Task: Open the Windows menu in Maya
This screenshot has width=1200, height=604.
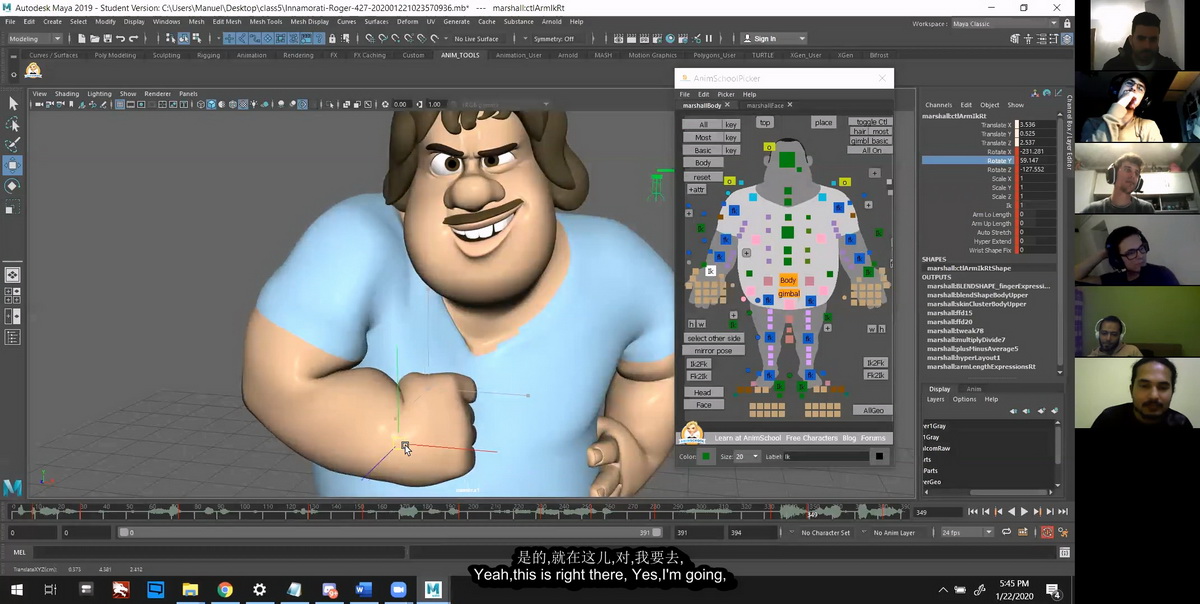Action: tap(166, 21)
